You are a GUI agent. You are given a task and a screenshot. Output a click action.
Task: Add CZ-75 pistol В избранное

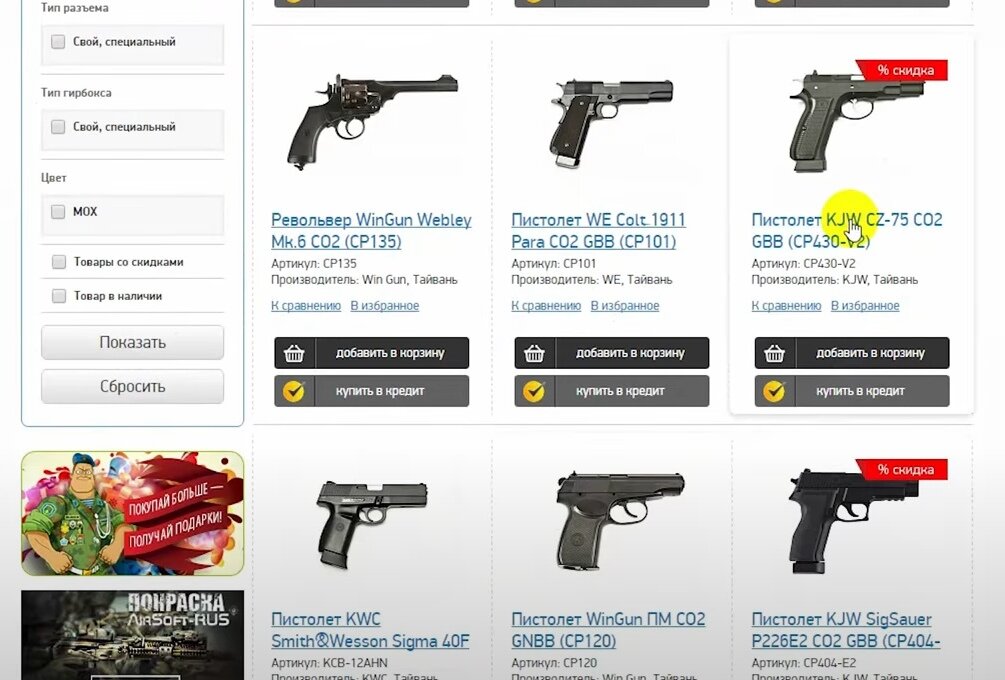point(865,306)
